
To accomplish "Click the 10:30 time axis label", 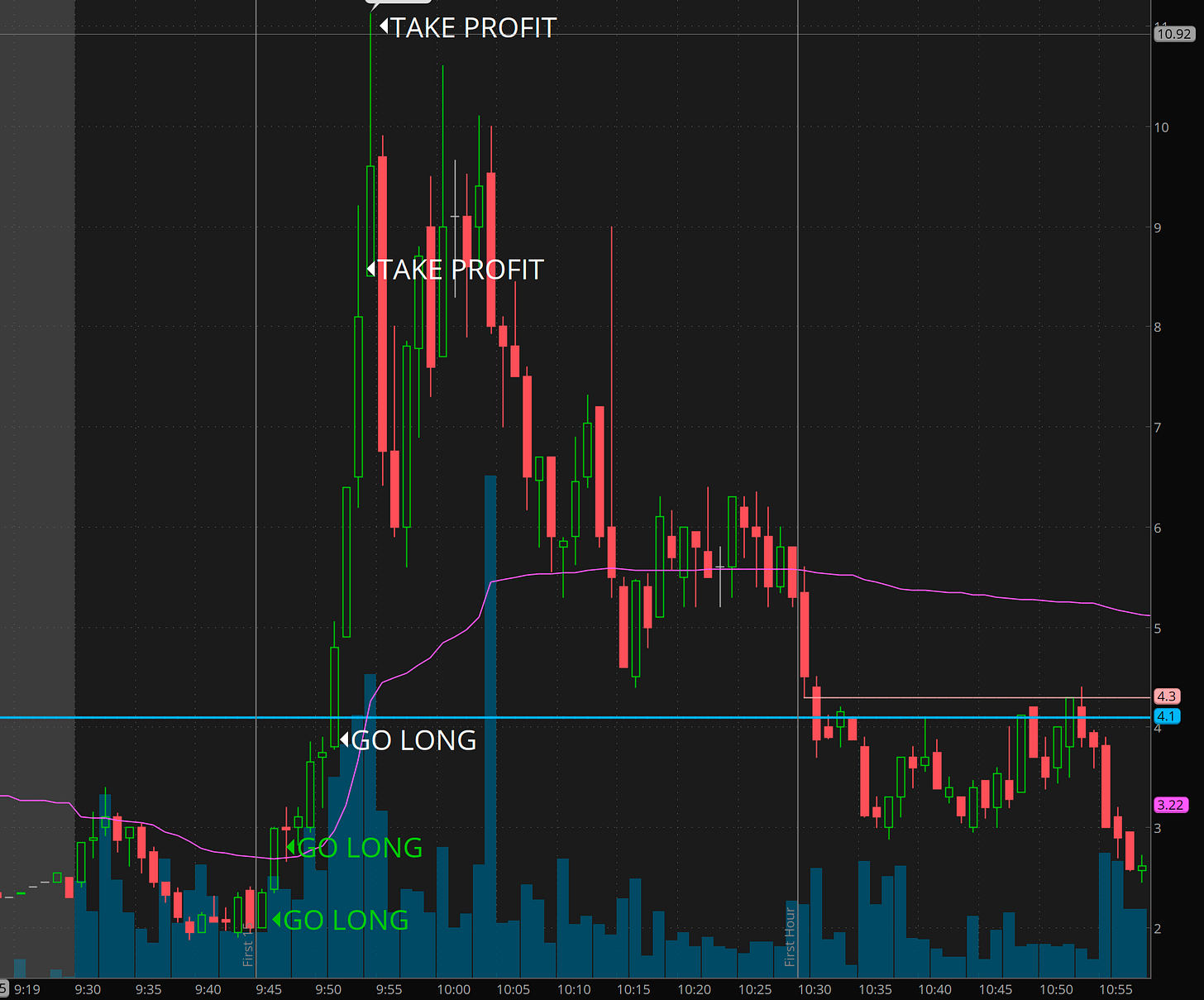I will pos(815,989).
